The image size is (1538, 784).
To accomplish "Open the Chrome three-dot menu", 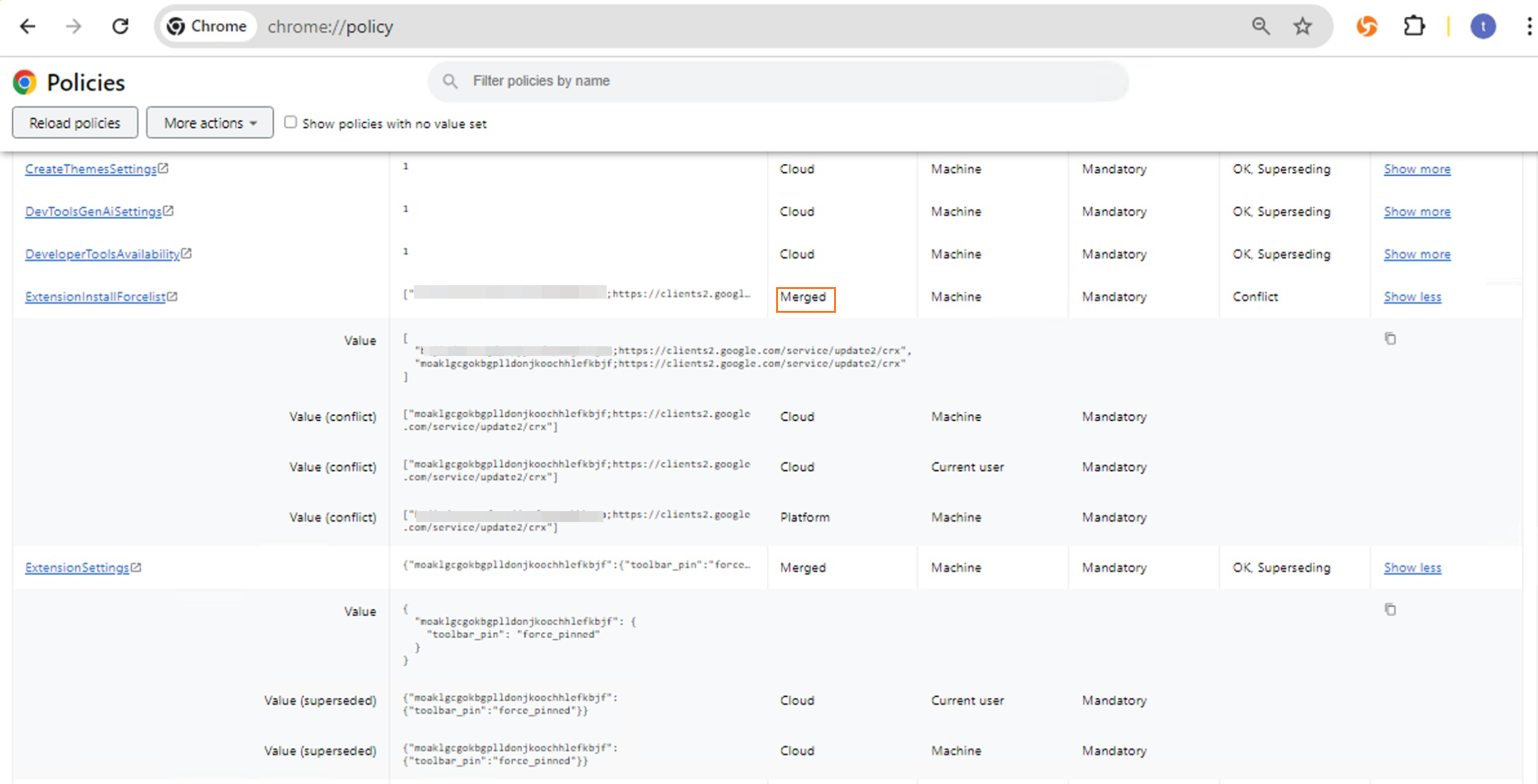I will click(1528, 26).
